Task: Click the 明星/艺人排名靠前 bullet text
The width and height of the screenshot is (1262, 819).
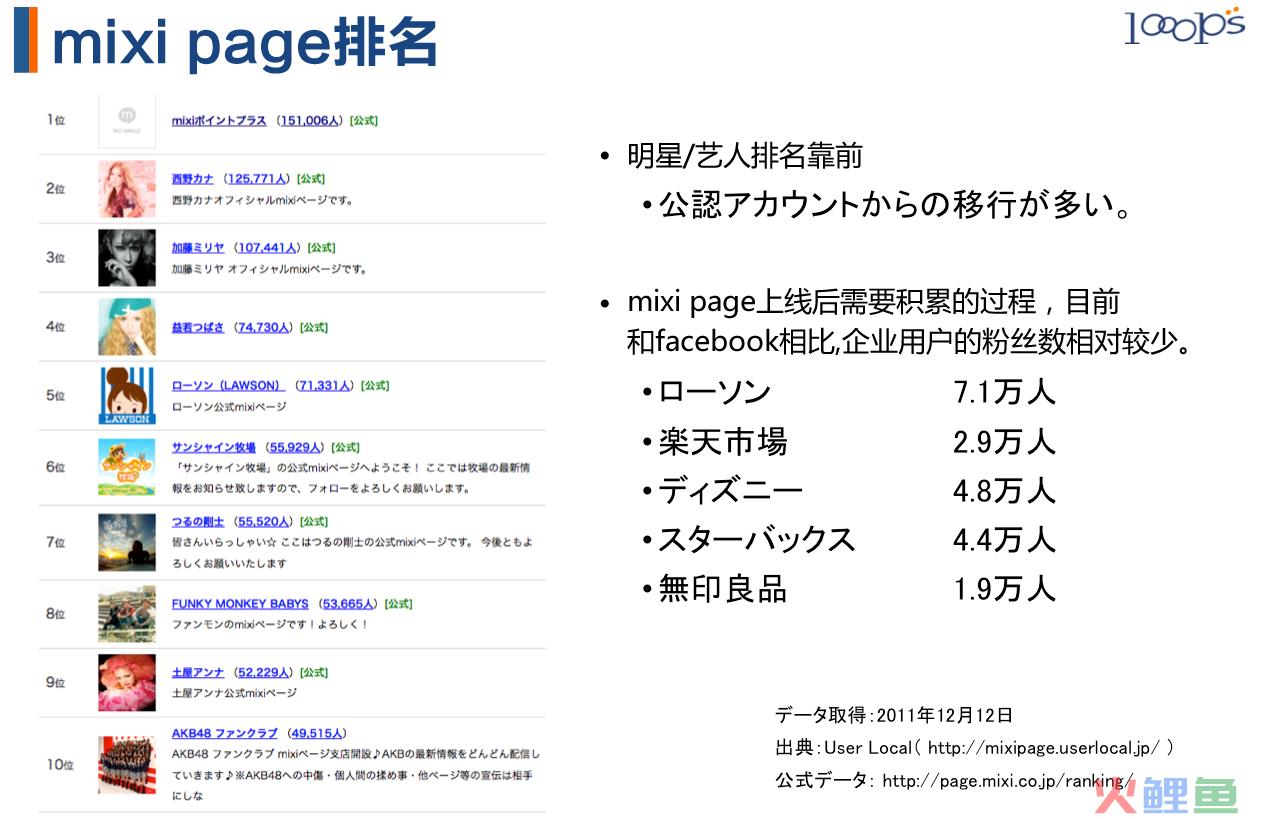Action: [744, 156]
